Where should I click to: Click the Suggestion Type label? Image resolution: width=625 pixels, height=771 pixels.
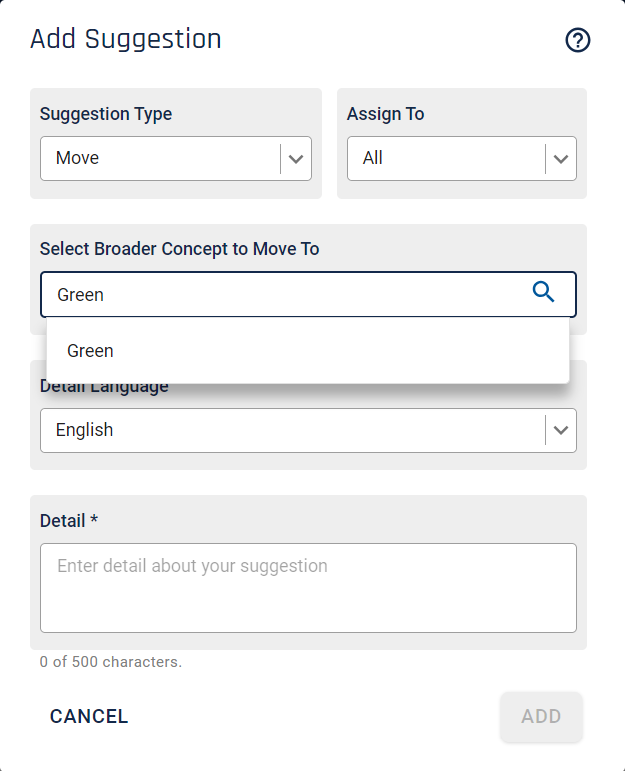[x=106, y=114]
